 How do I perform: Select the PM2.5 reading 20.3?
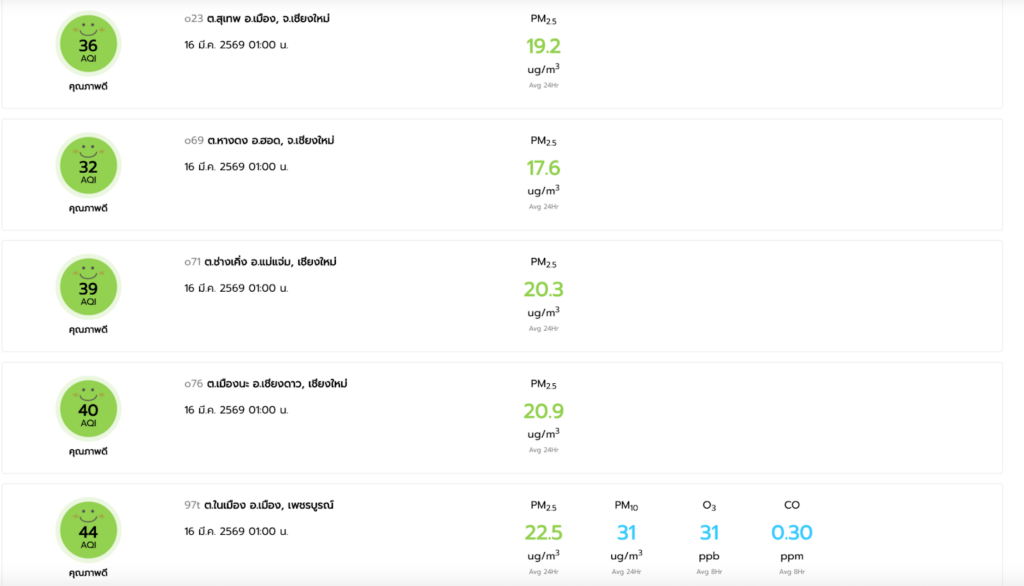[x=543, y=290]
